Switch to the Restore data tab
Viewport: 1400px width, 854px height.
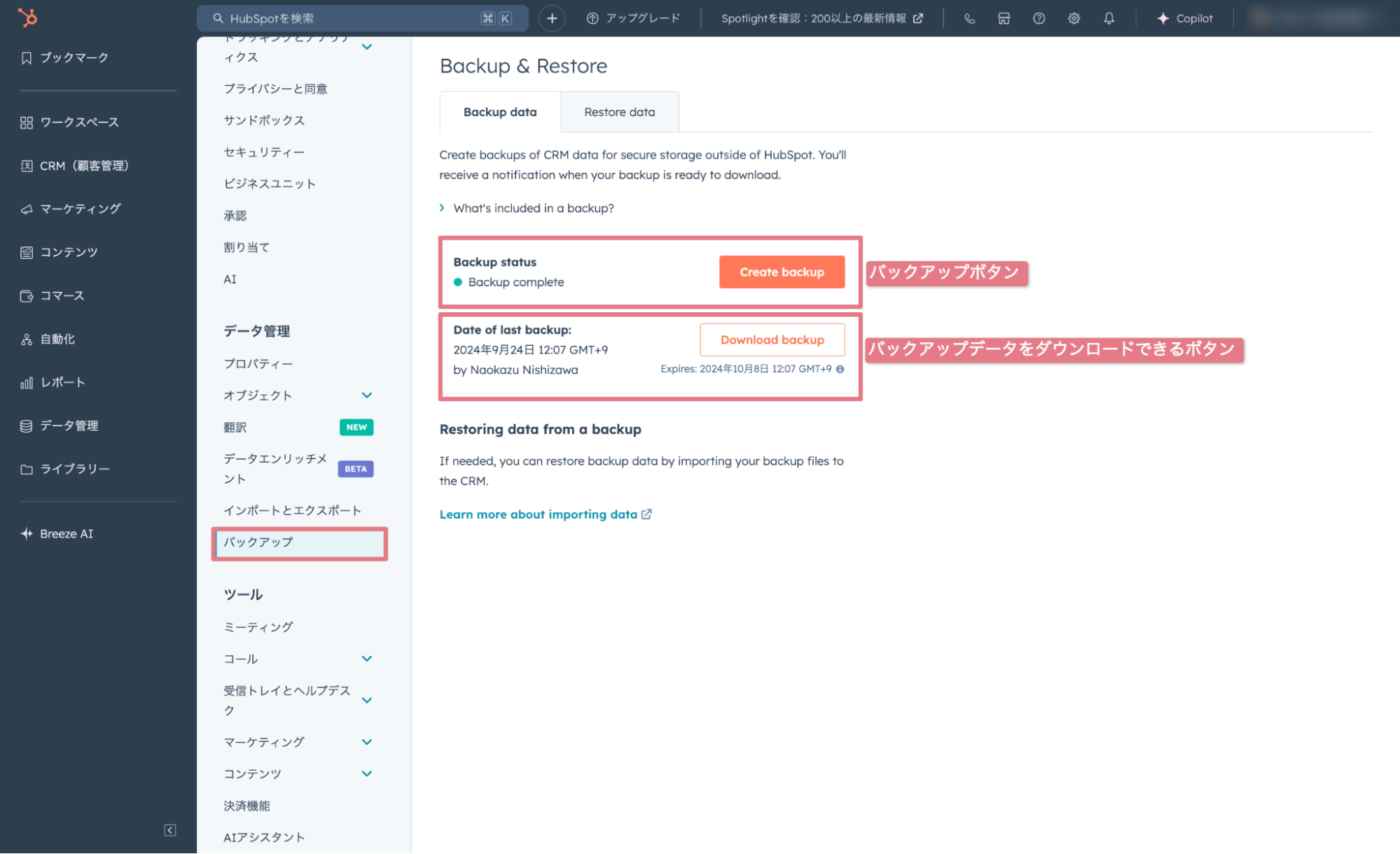coord(620,112)
